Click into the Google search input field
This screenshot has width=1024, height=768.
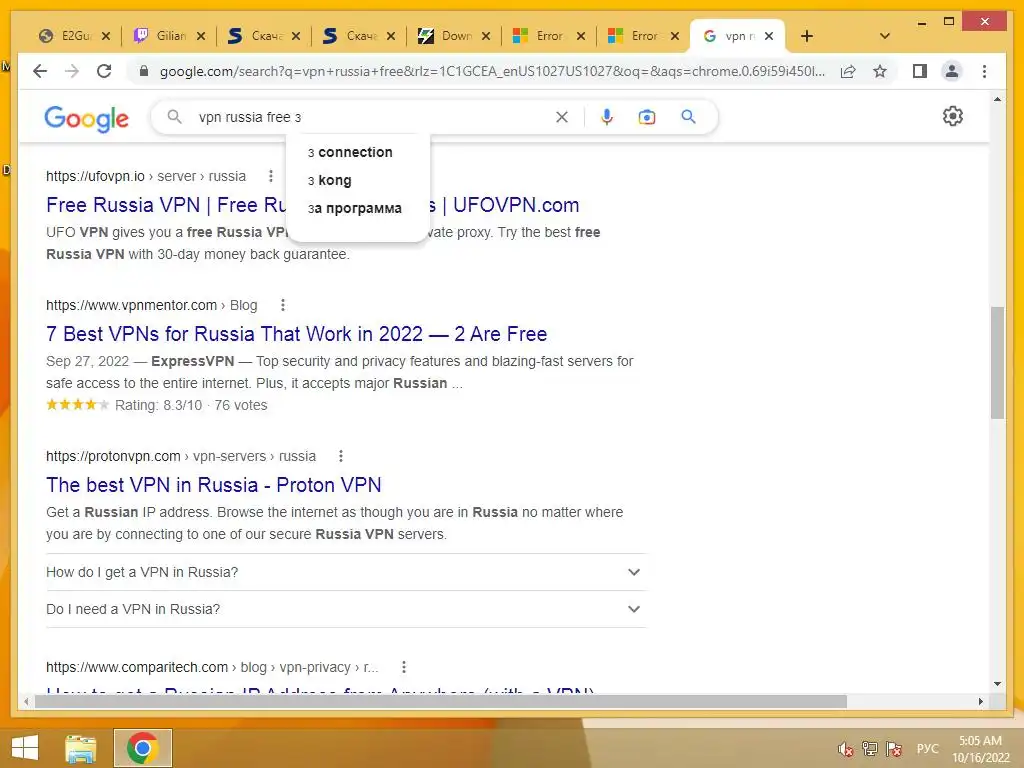372,117
